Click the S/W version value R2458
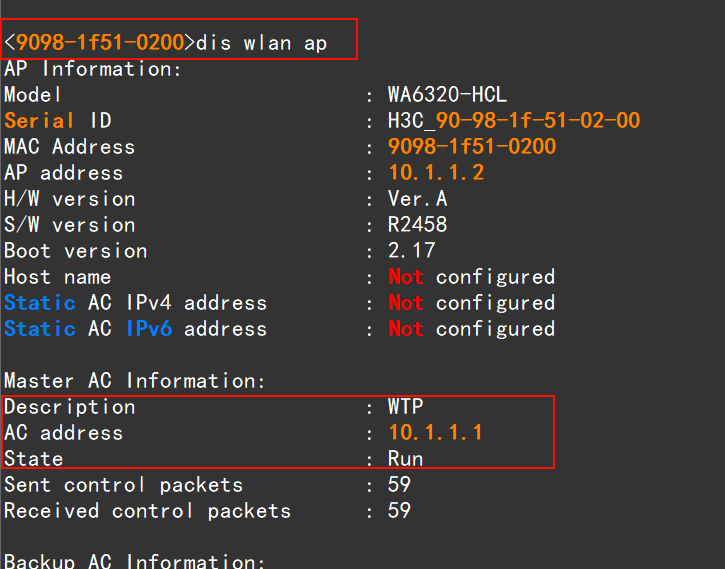The height and width of the screenshot is (569, 725). [x=418, y=225]
